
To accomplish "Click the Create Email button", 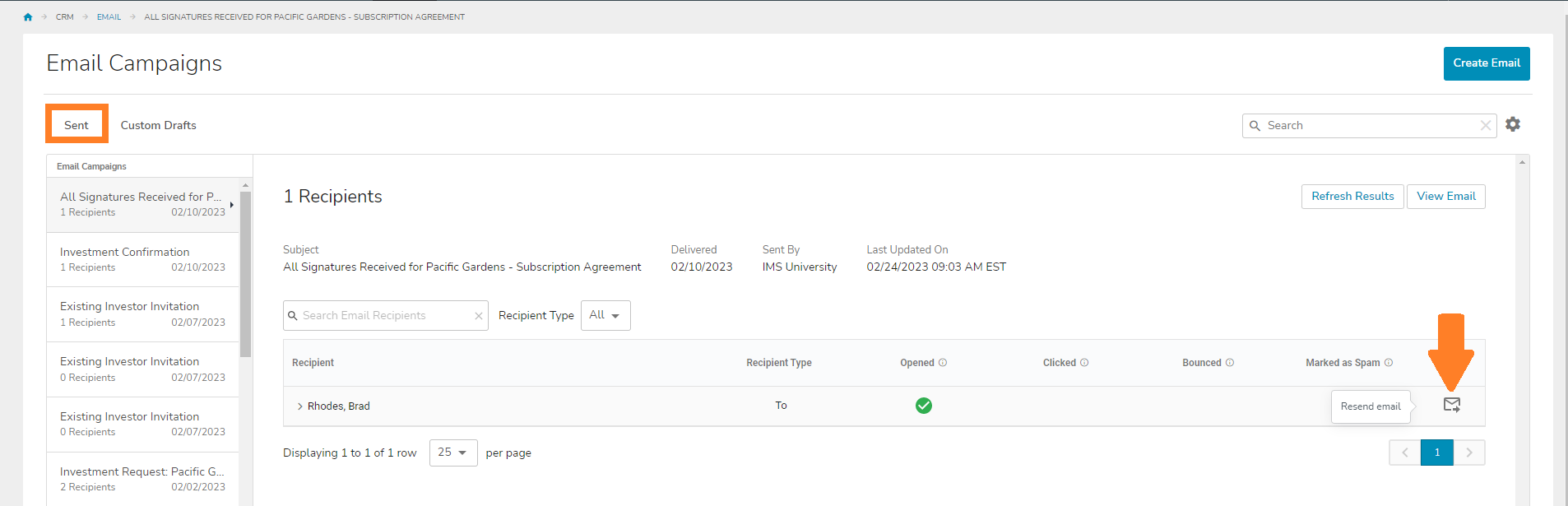I will [x=1486, y=63].
